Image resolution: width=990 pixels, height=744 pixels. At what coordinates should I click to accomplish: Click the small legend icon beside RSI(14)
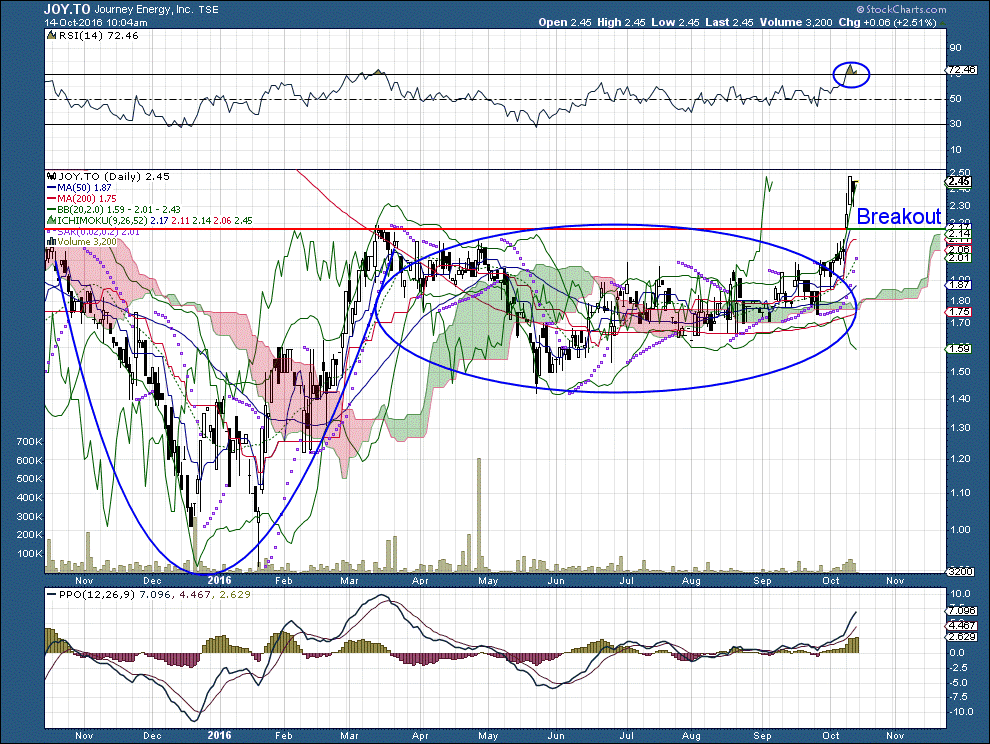coord(52,36)
